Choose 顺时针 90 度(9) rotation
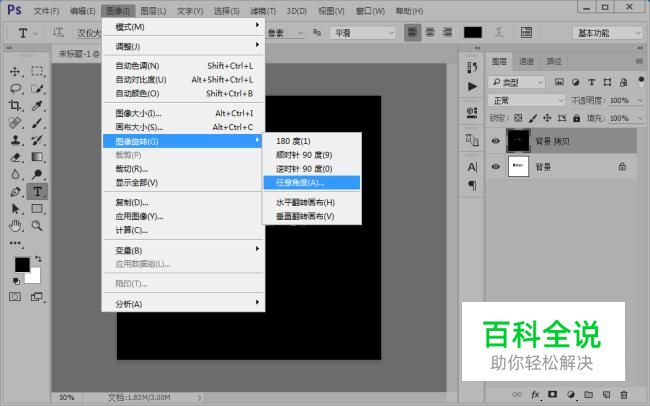This screenshot has width=650, height=406. pyautogui.click(x=312, y=155)
